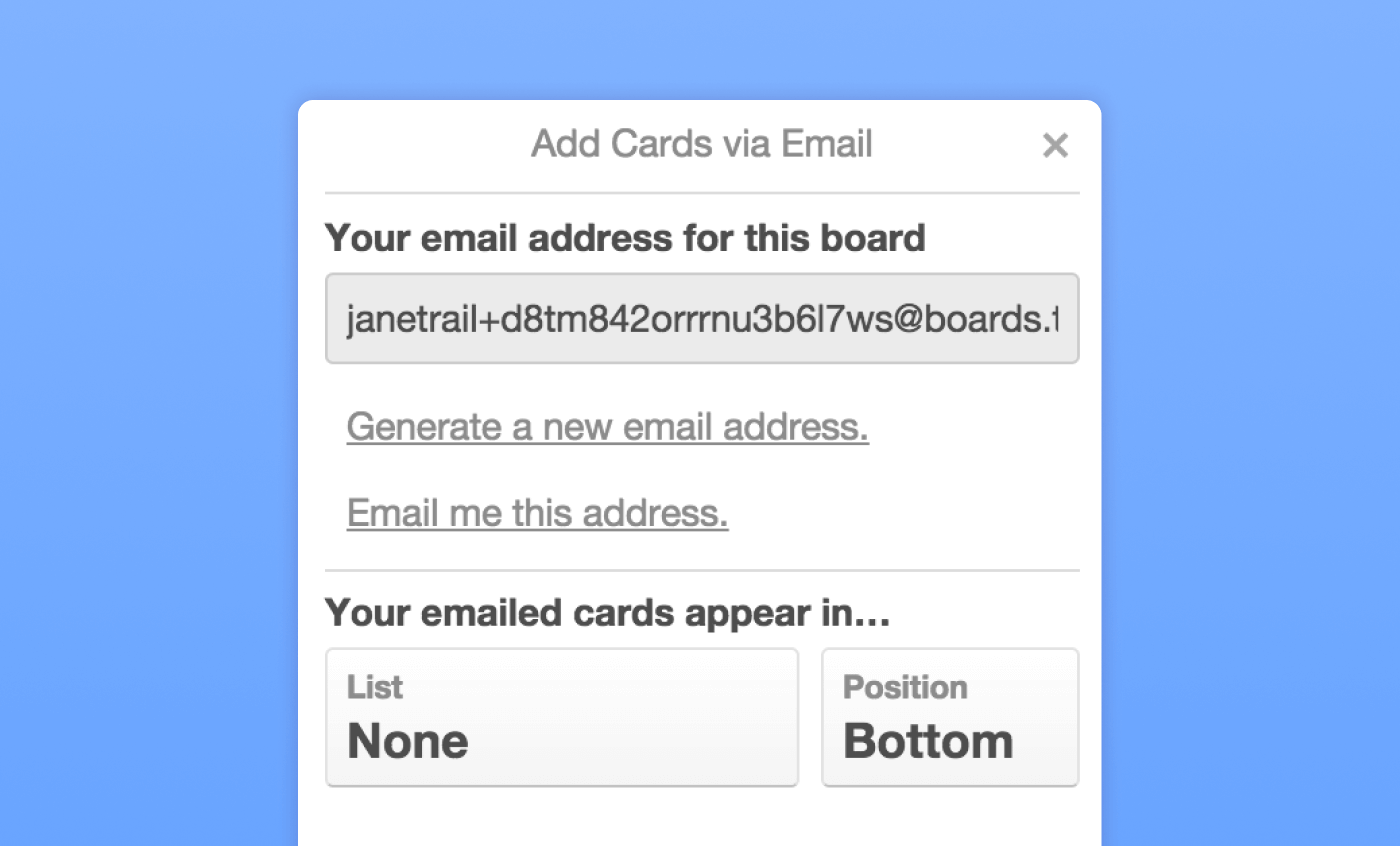Click the X icon in the dialog corner

(1055, 145)
